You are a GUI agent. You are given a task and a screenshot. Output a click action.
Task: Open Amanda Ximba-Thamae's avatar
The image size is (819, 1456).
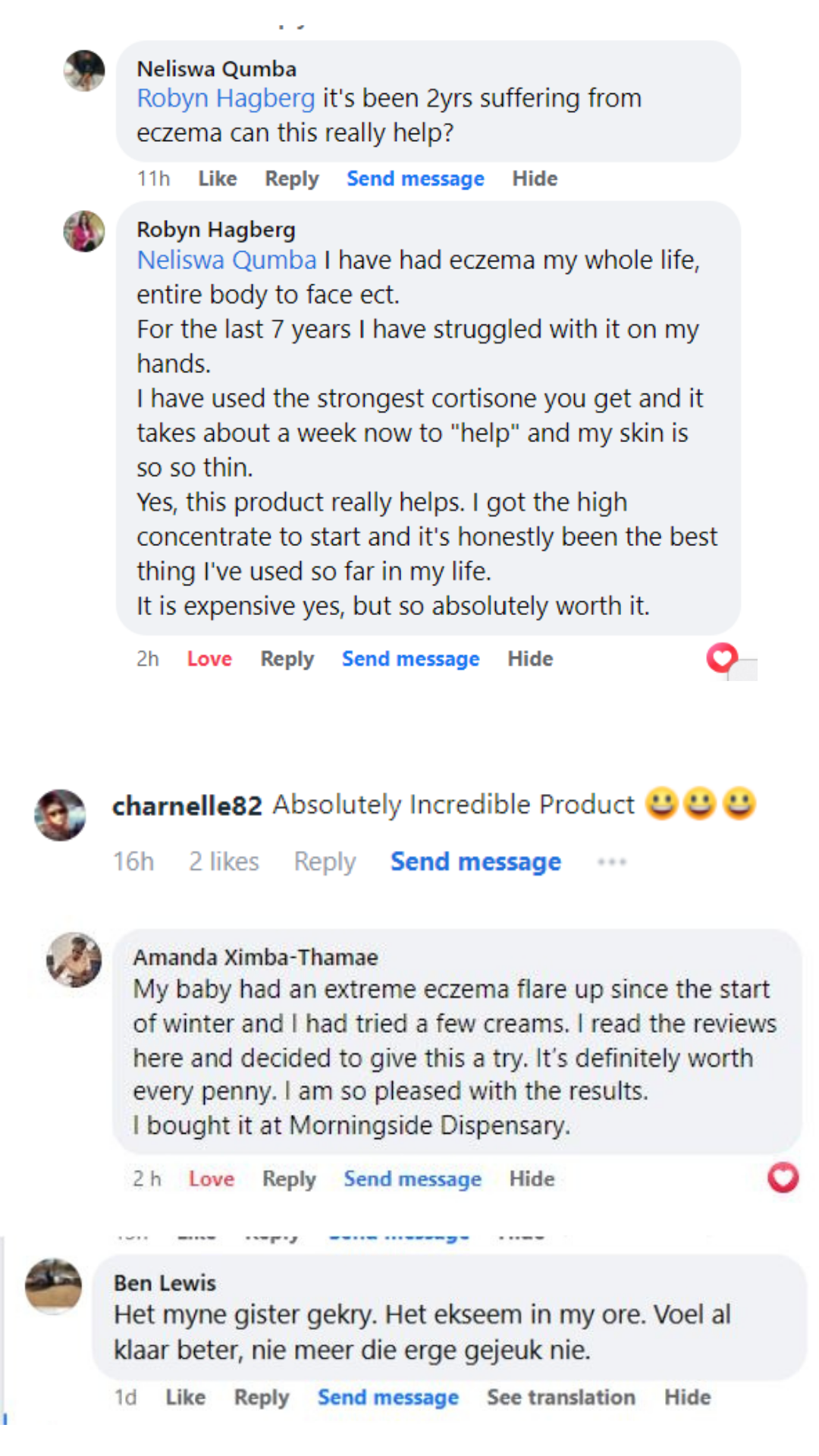(x=74, y=959)
